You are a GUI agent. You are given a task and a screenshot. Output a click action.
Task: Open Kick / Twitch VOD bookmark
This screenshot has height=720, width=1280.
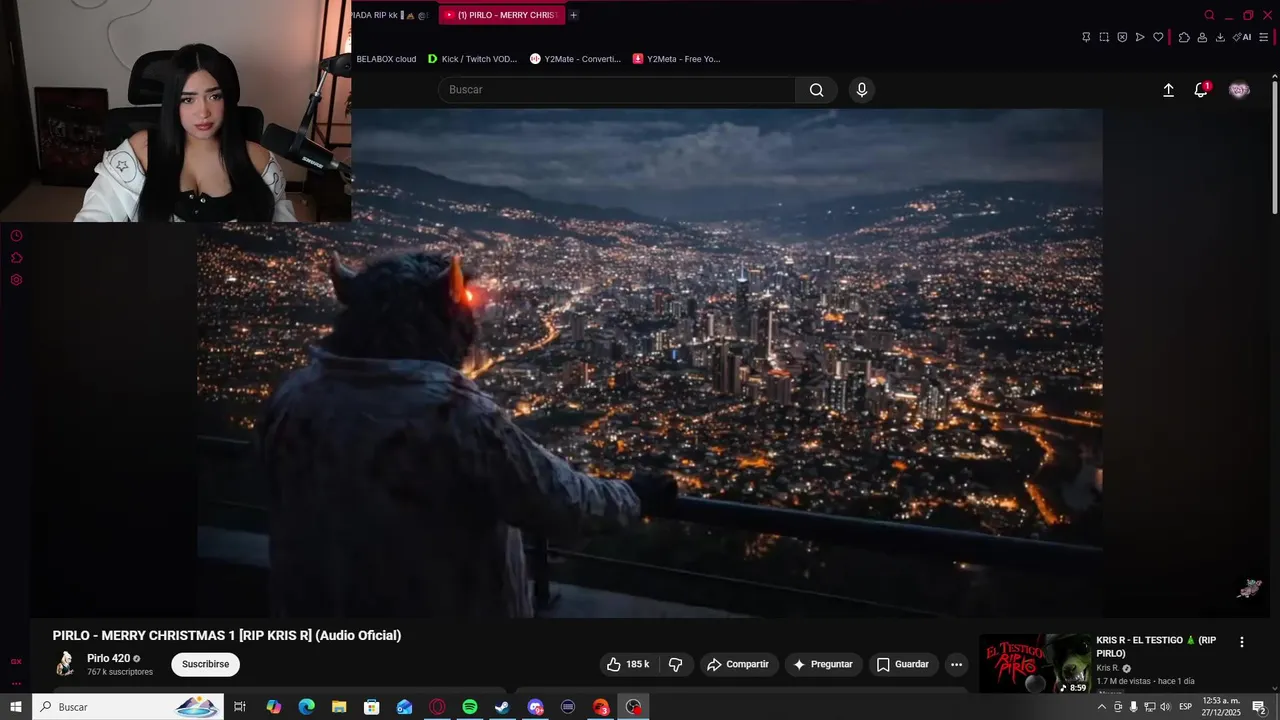pos(472,59)
